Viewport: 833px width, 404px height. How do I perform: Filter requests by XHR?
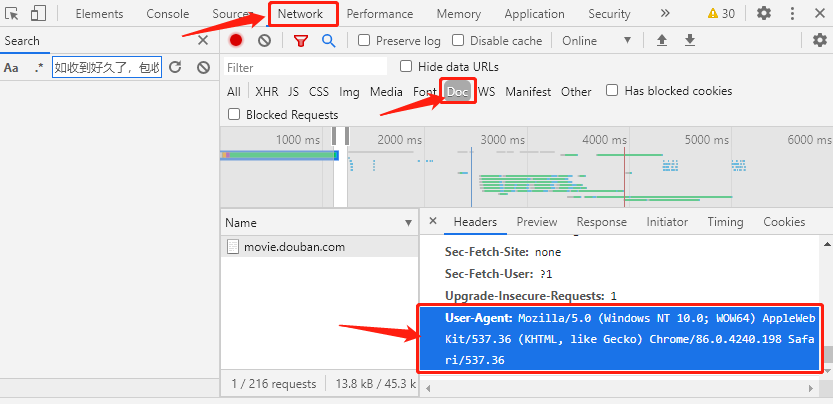[266, 91]
